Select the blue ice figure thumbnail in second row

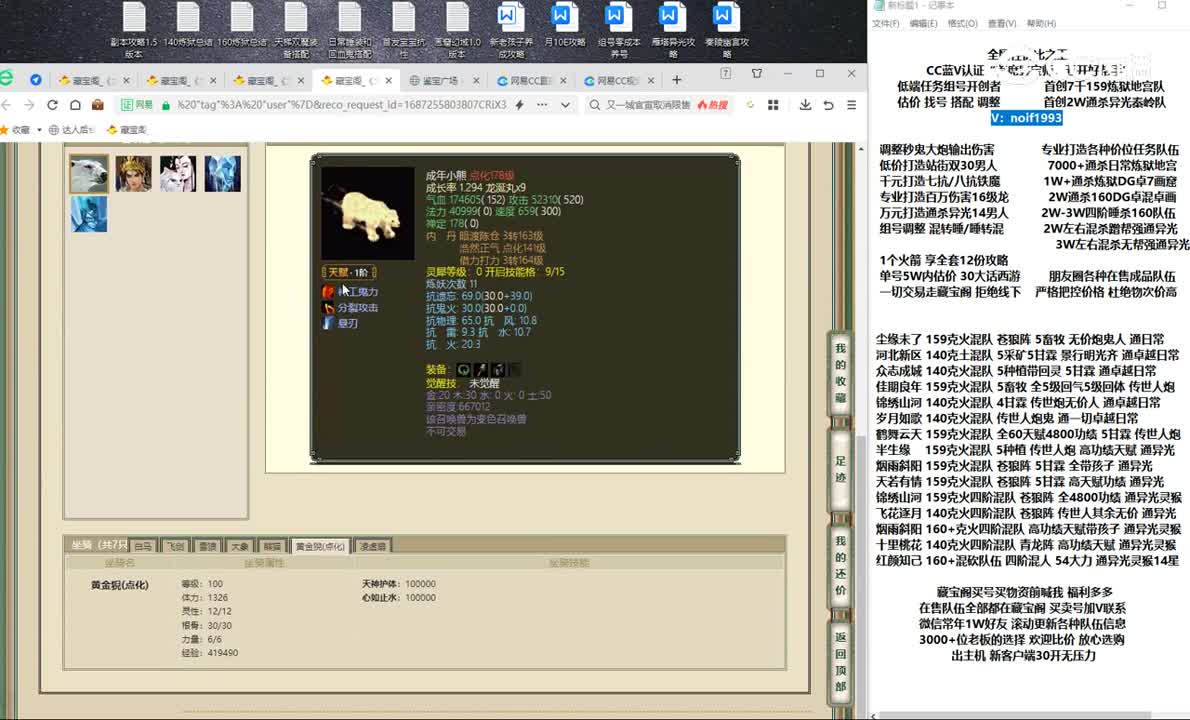89,213
